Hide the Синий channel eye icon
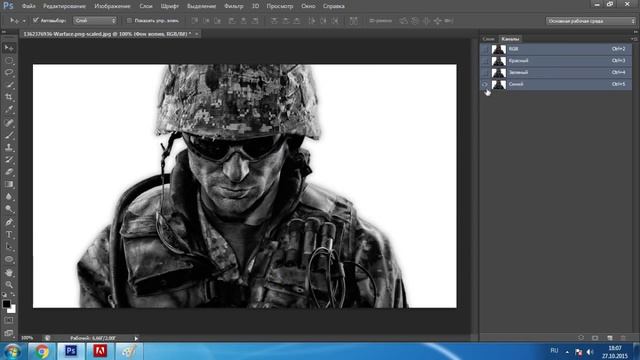 point(485,84)
